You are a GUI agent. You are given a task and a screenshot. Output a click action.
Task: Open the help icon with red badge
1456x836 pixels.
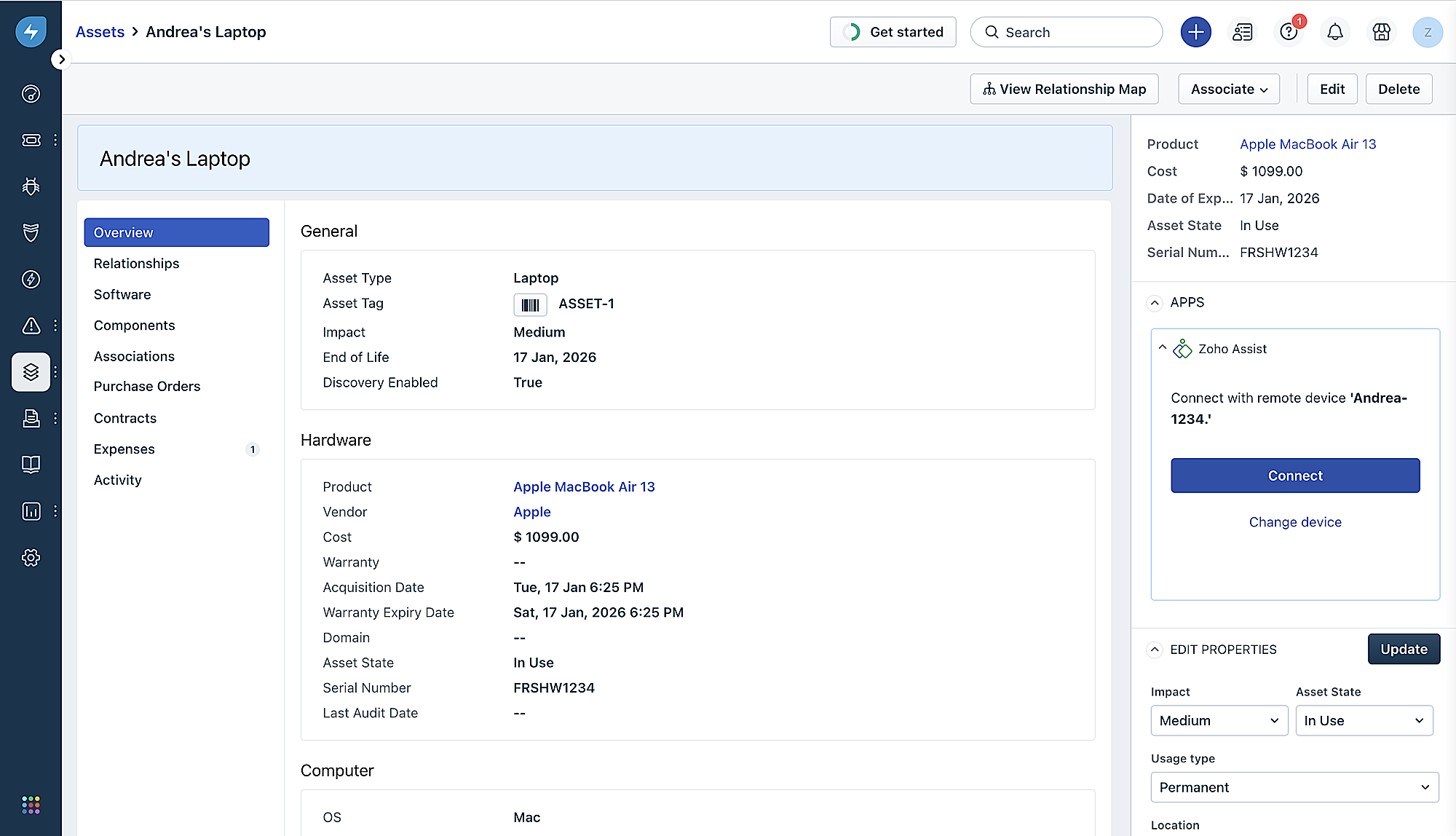pos(1289,32)
